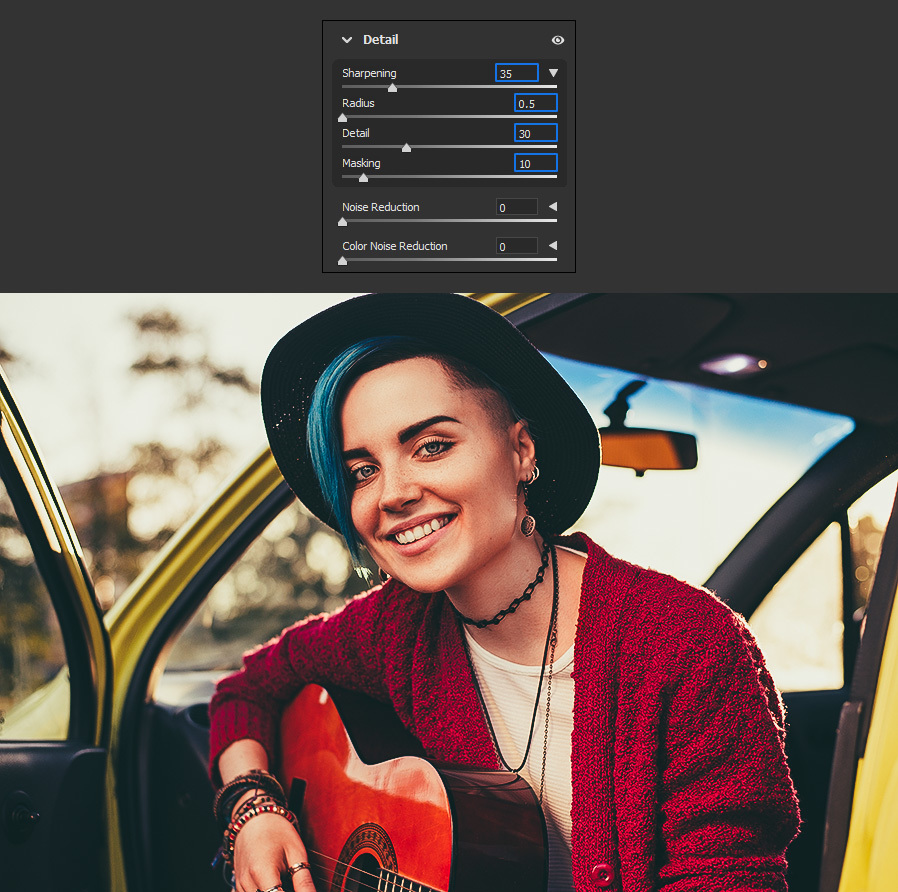The height and width of the screenshot is (892, 898).
Task: Expand Color Noise Reduction options triangle
Action: [x=553, y=246]
